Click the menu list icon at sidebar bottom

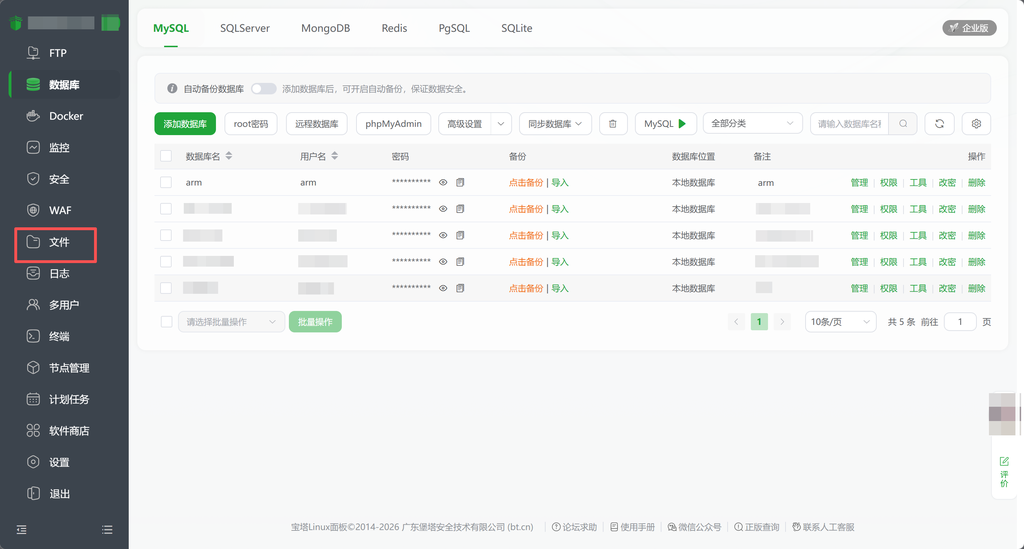107,529
